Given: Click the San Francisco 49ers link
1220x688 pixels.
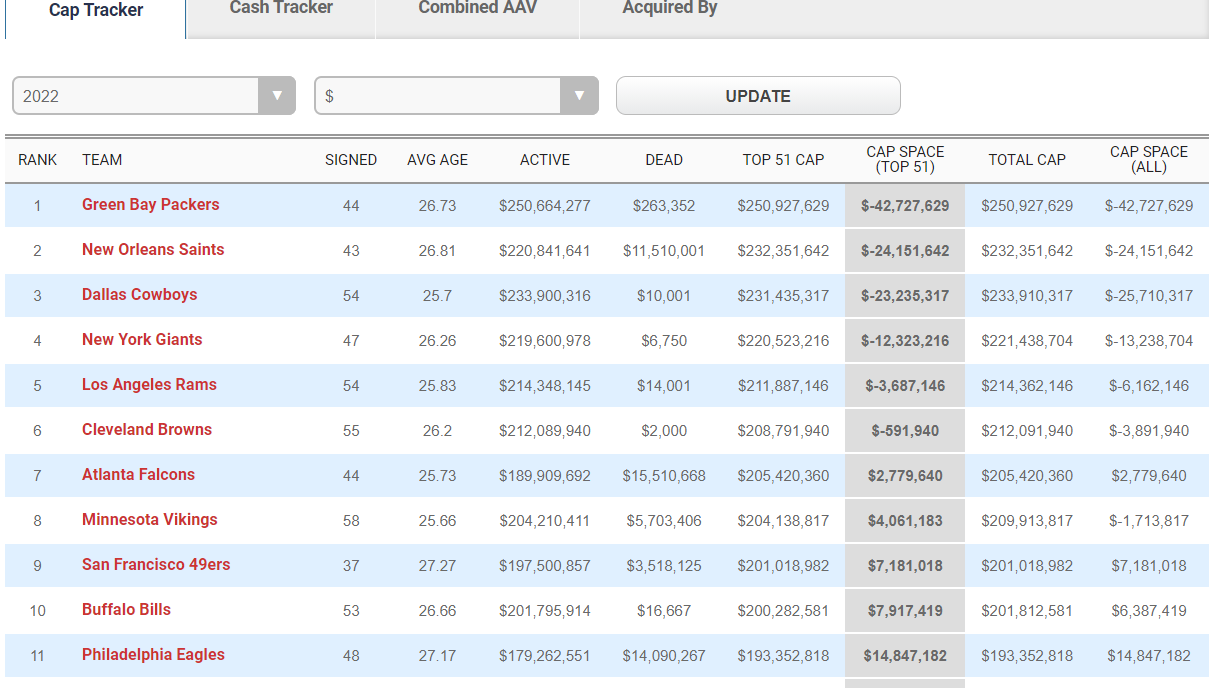Looking at the screenshot, I should [x=156, y=565].
